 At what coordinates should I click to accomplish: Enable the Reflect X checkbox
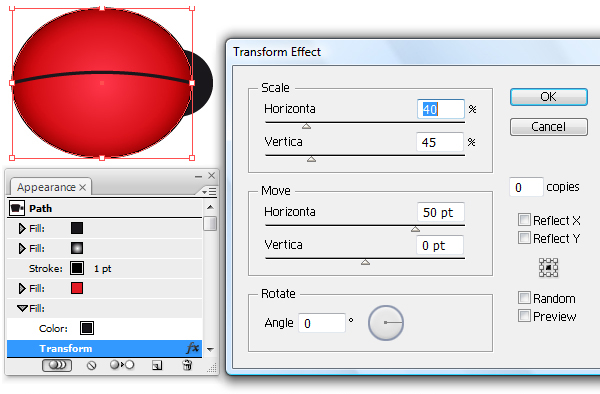[524, 220]
